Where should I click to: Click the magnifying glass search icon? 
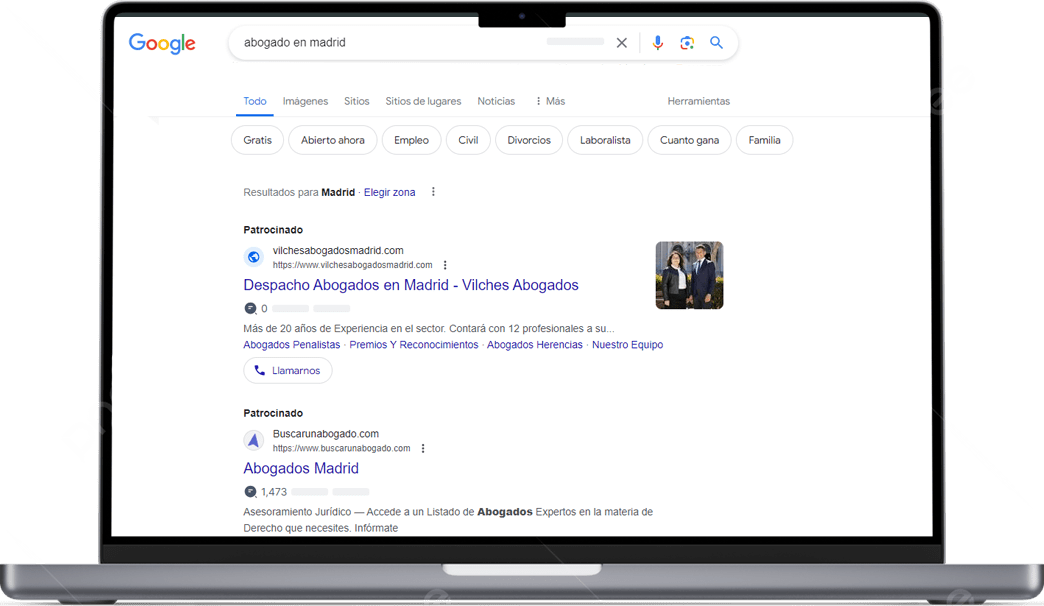[716, 43]
